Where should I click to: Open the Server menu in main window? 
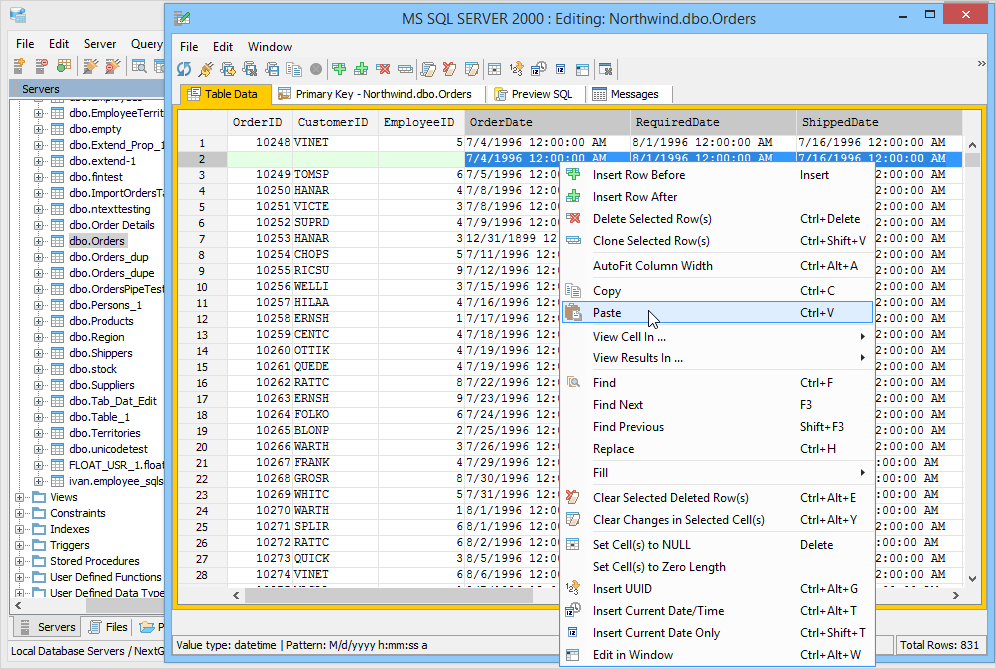click(100, 44)
